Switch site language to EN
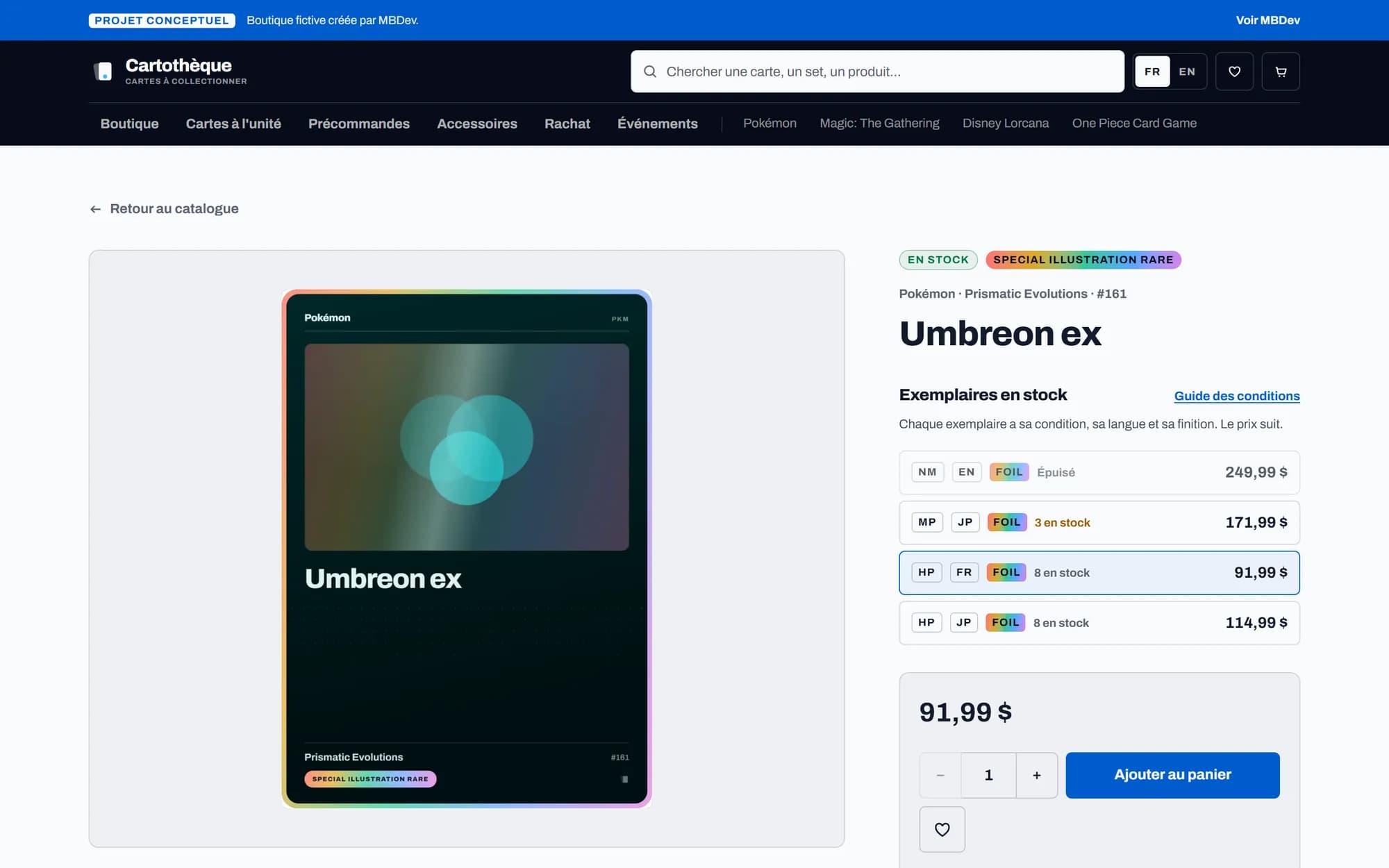Image resolution: width=1389 pixels, height=868 pixels. (x=1187, y=72)
